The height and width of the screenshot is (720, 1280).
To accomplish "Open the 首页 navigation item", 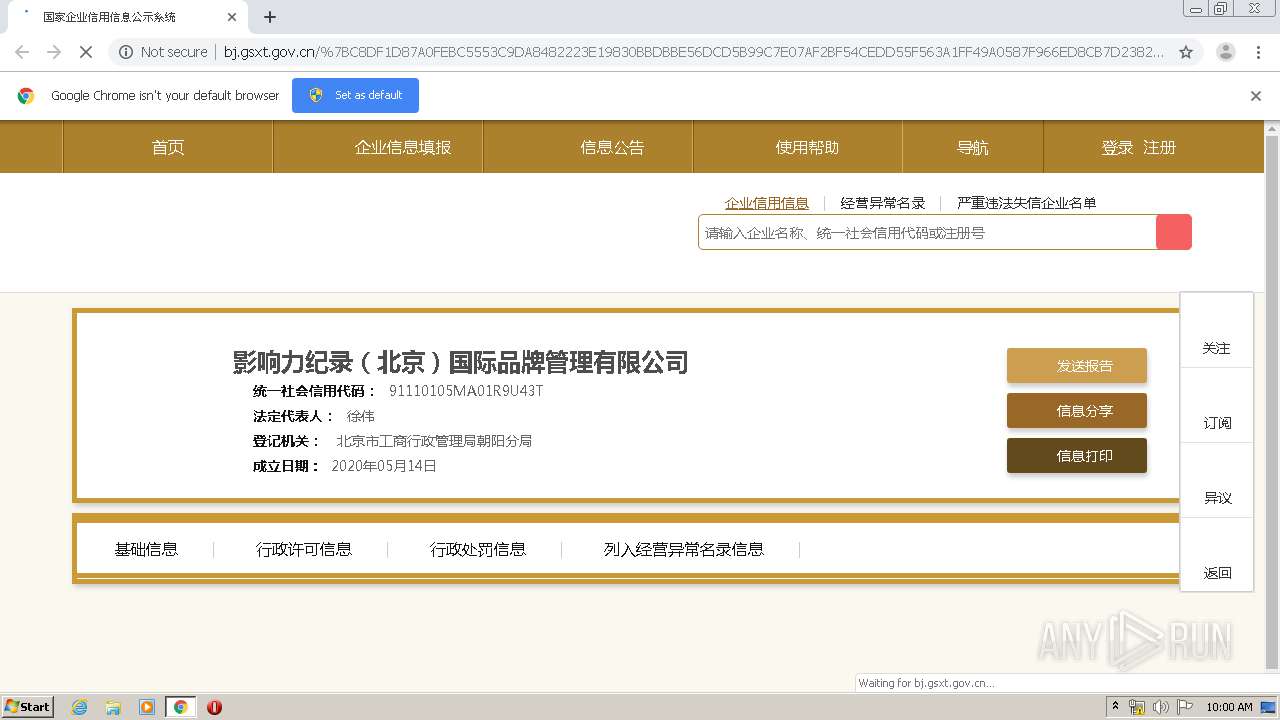I will pyautogui.click(x=168, y=147).
